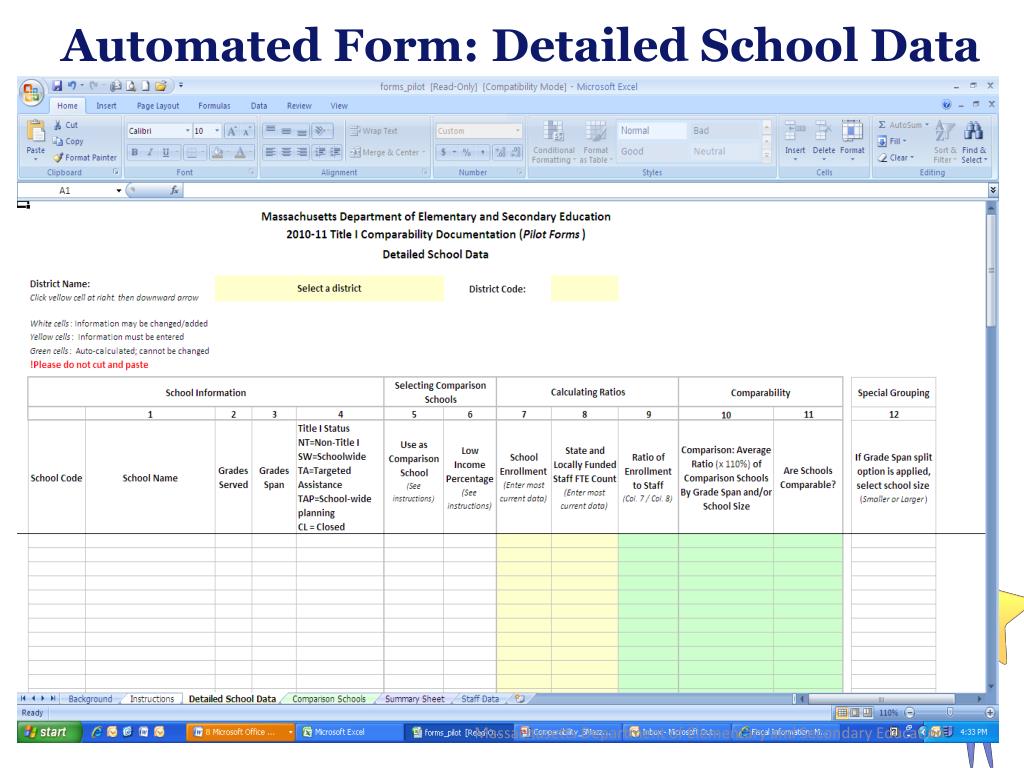Click the zoom in plus button
The width and height of the screenshot is (1024, 768).
[990, 712]
